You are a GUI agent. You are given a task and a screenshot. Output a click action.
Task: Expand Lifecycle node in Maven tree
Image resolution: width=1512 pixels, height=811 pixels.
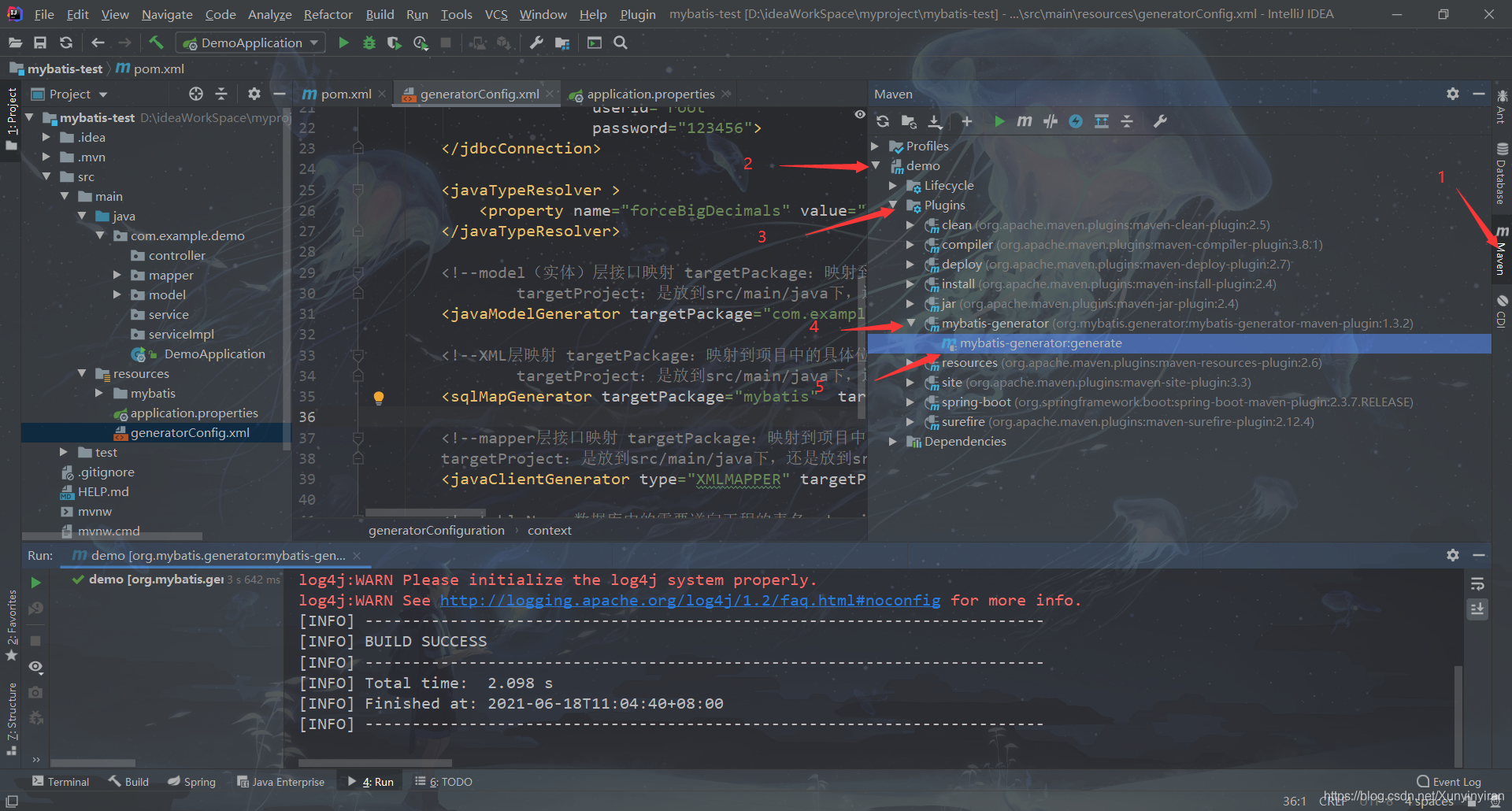[x=893, y=186]
